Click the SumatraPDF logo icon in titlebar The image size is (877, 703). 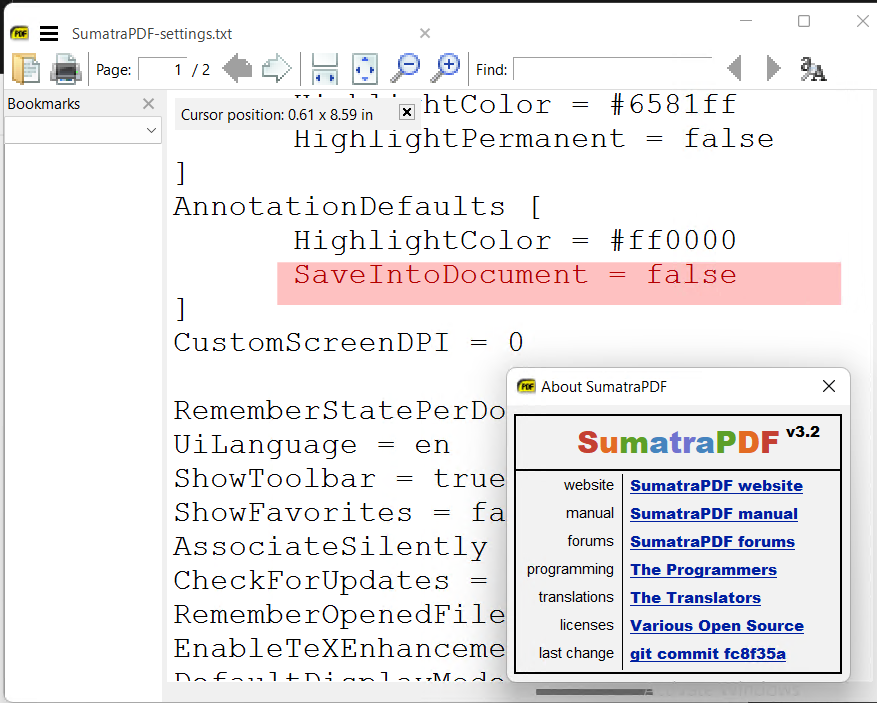[18, 32]
